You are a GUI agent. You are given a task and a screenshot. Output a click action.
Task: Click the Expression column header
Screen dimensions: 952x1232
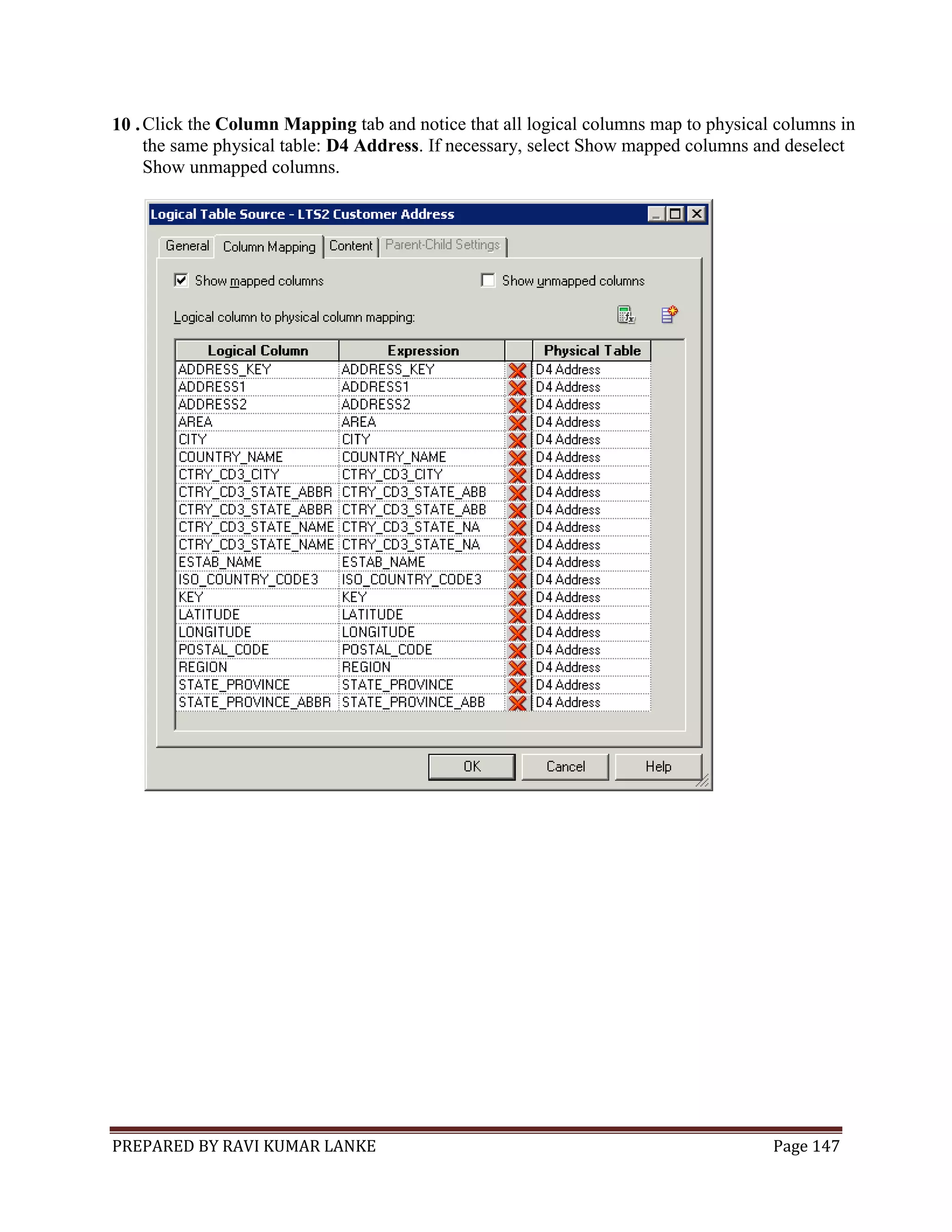point(422,351)
